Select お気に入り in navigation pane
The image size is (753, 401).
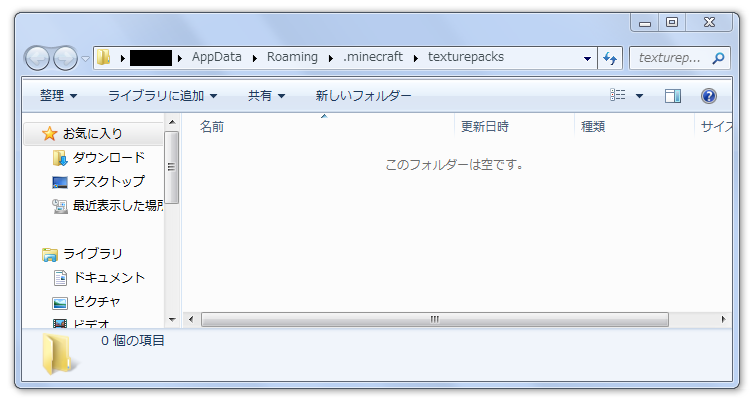93,134
